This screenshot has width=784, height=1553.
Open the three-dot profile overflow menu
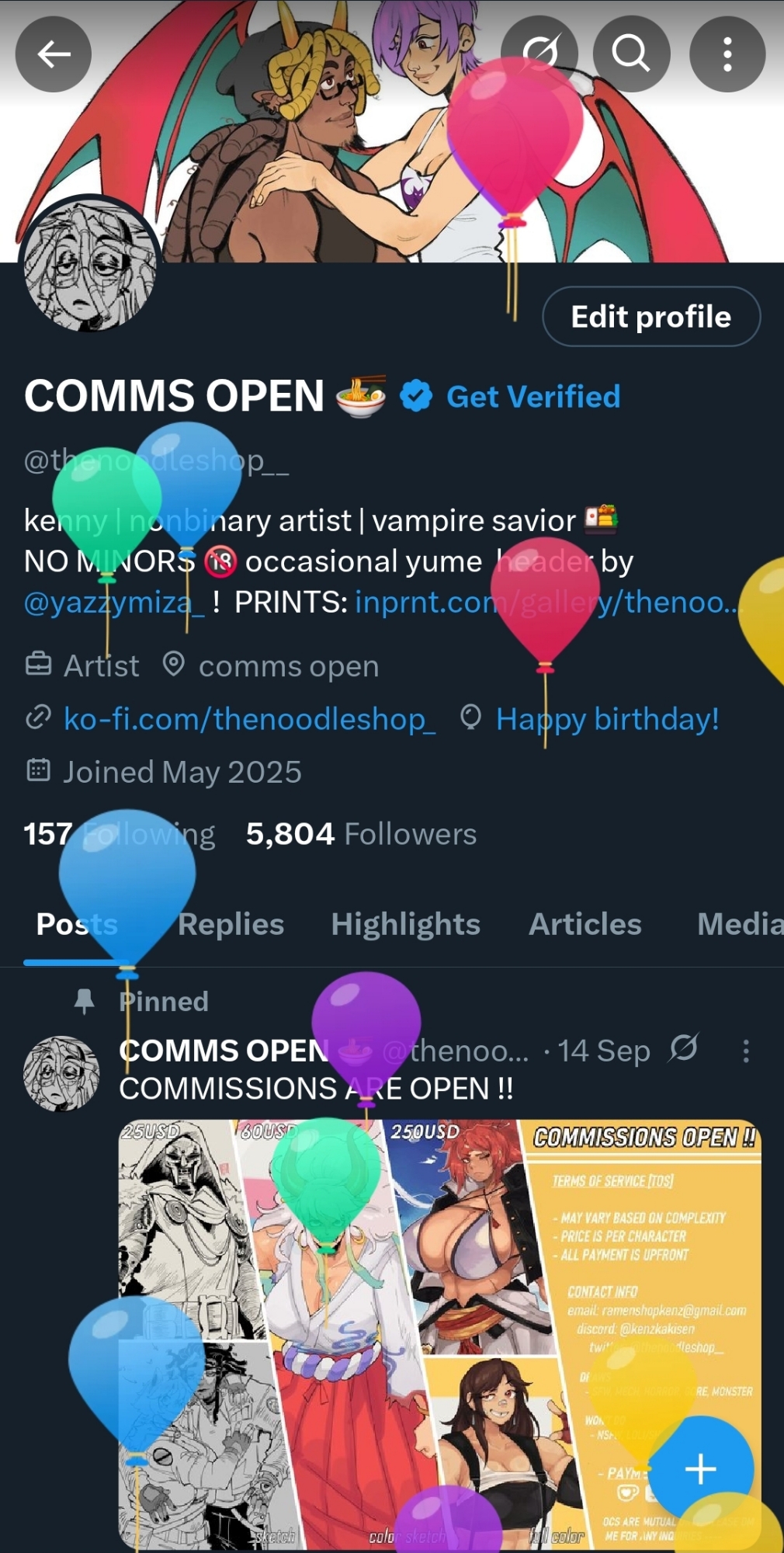tap(727, 54)
